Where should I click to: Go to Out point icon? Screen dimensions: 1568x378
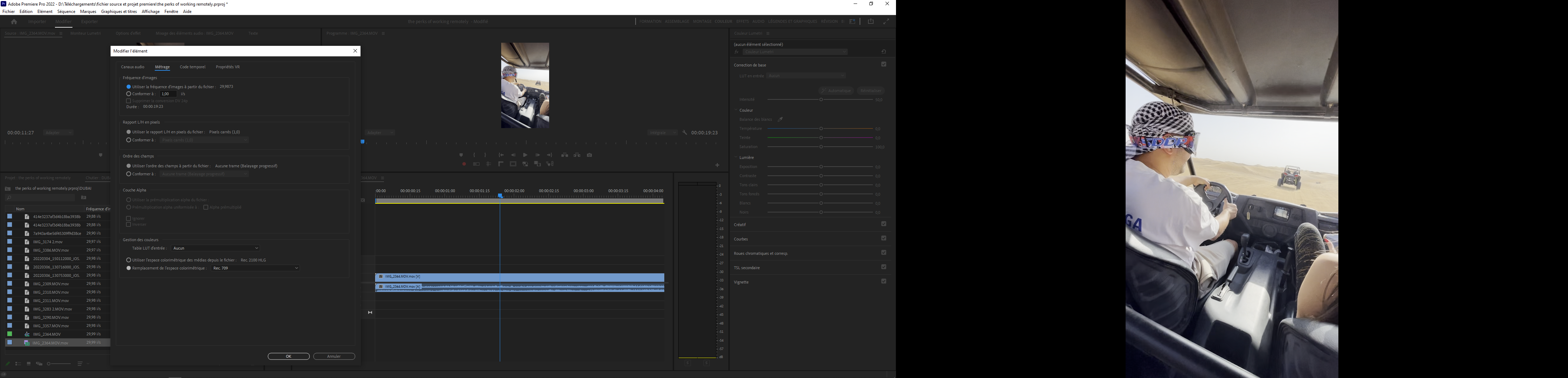[x=549, y=155]
